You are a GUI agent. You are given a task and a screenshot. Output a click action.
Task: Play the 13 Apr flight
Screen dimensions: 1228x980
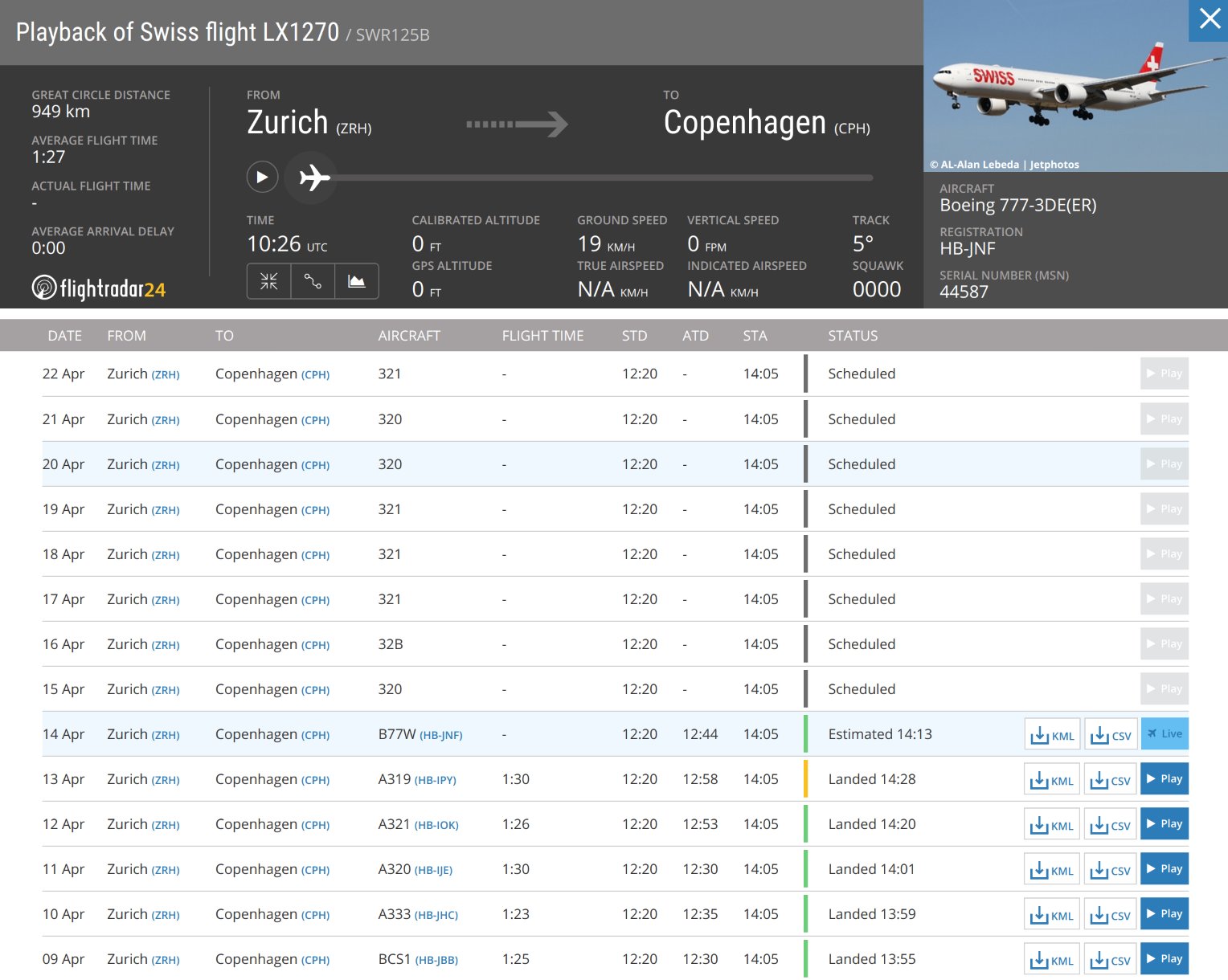[x=1165, y=778]
